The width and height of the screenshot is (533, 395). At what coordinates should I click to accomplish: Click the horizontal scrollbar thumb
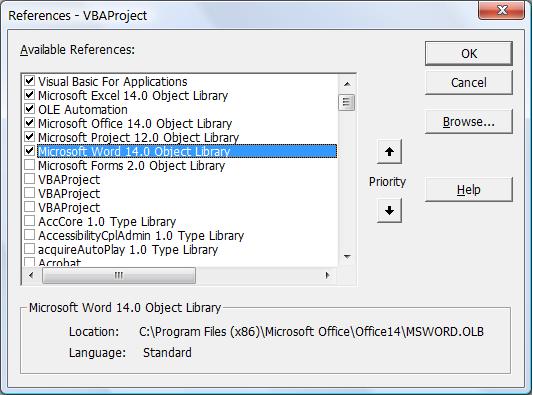(119, 275)
